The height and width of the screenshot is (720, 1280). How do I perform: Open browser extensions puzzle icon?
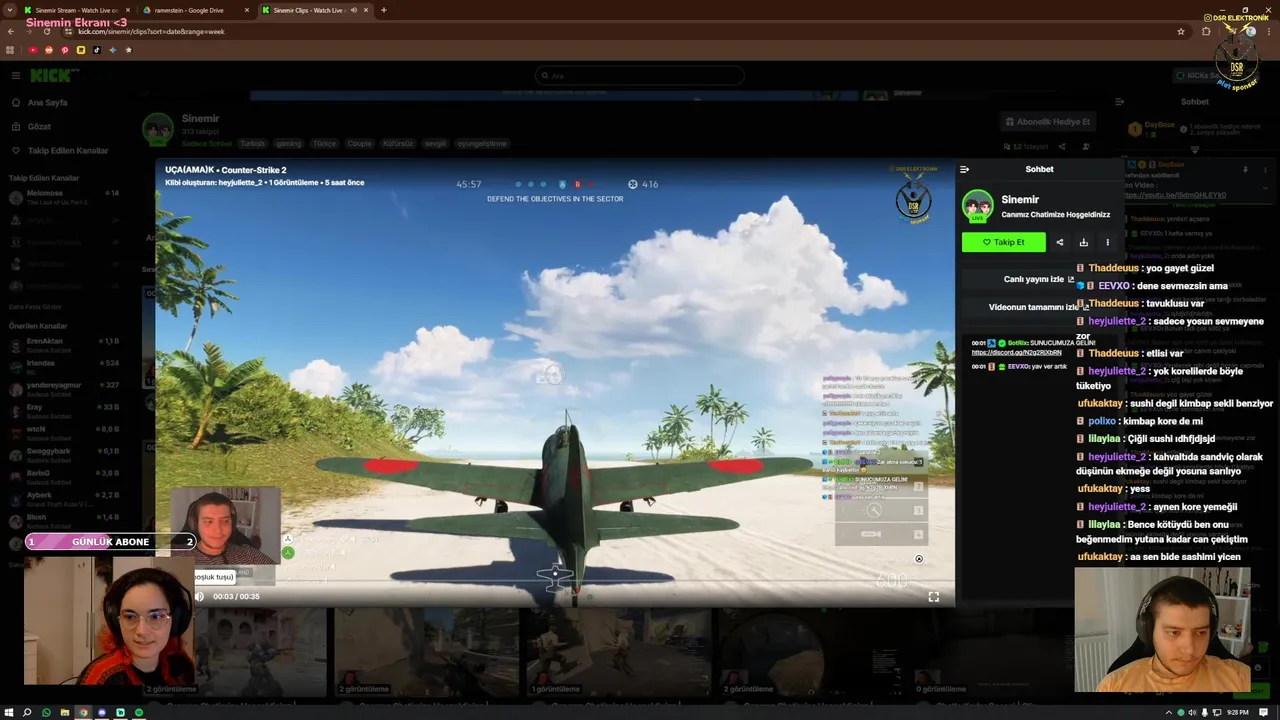pos(1206,31)
